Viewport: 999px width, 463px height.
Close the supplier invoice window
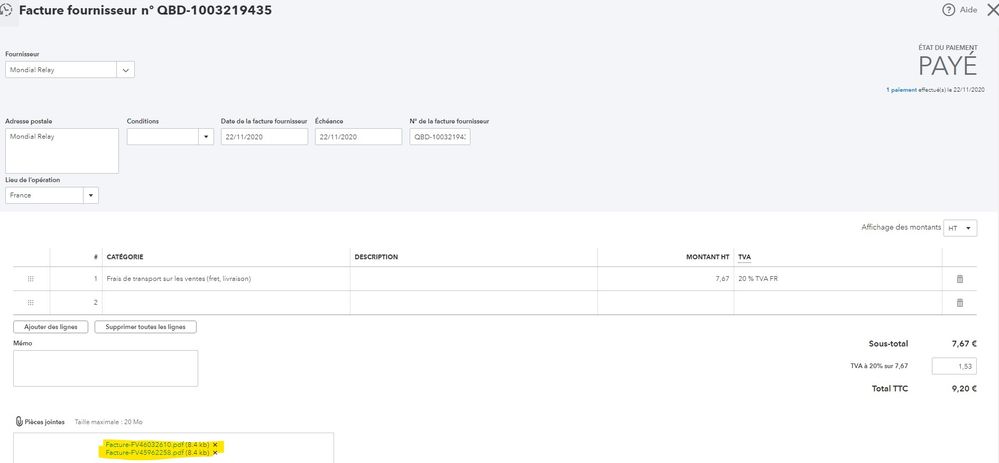[993, 10]
